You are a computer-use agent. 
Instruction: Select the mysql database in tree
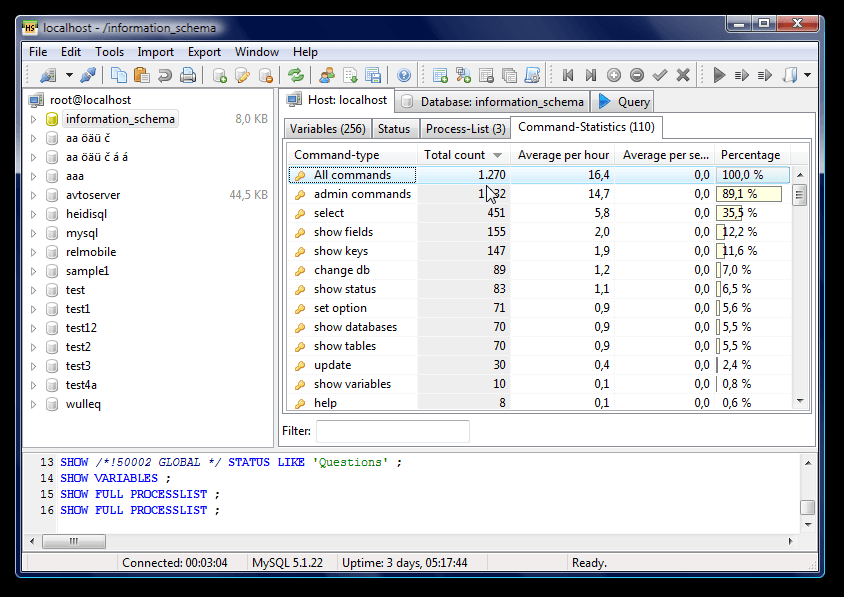(x=82, y=233)
